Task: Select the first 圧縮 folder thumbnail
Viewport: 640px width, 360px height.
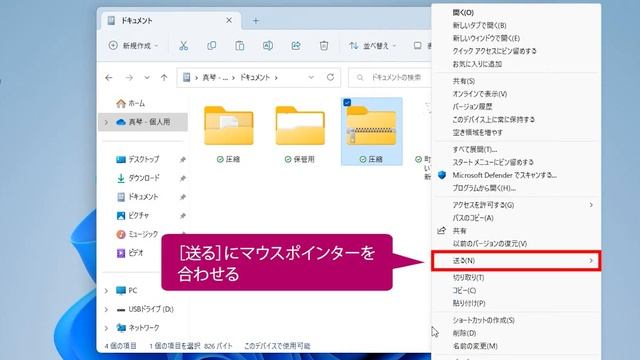Action: click(229, 126)
